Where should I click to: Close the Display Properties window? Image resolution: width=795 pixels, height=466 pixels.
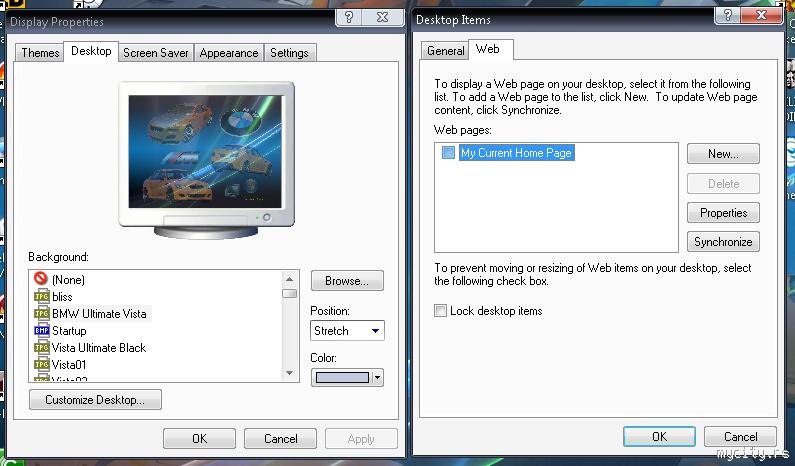(x=383, y=18)
